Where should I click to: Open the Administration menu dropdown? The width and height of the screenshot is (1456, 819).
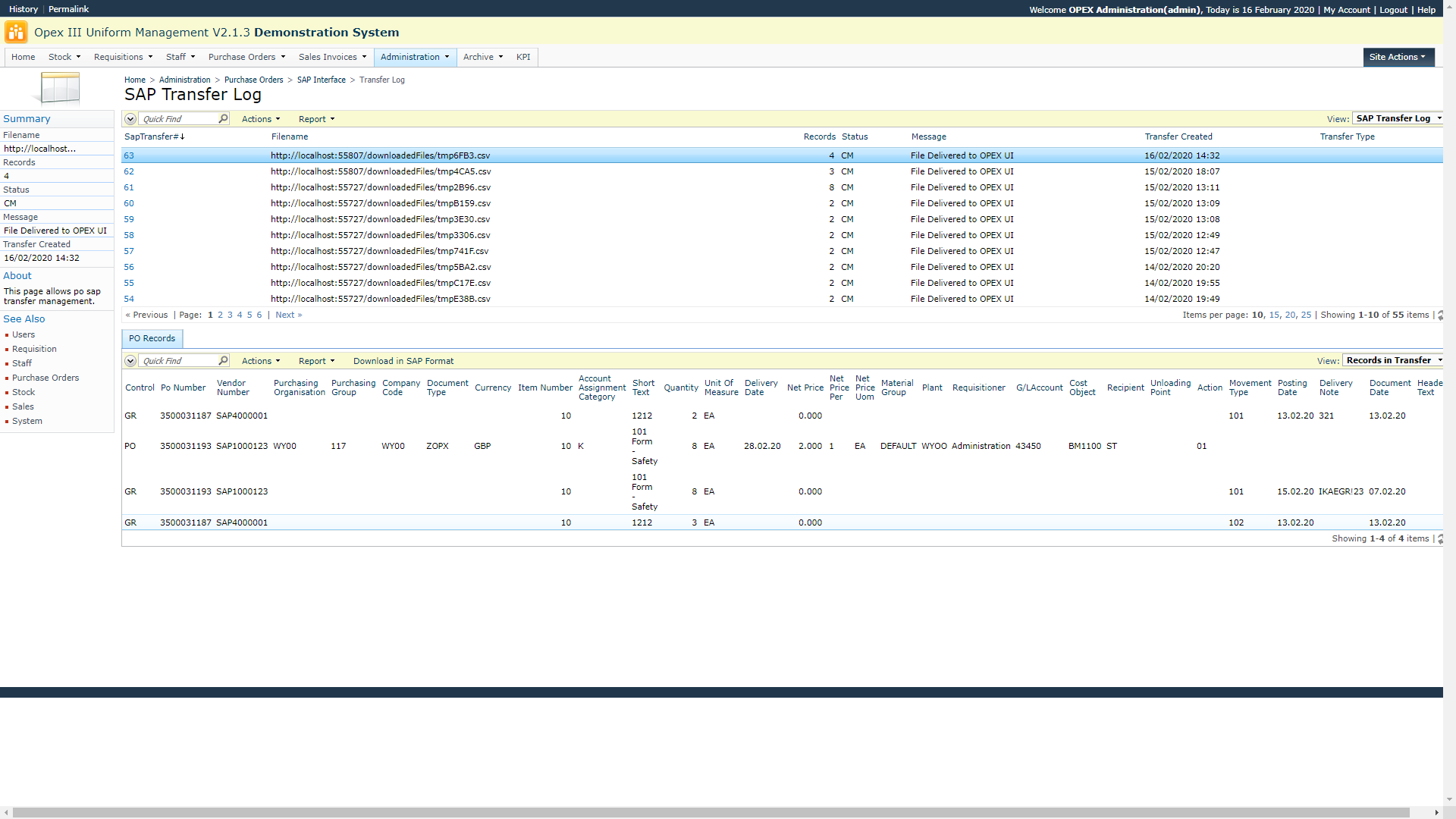click(x=415, y=57)
